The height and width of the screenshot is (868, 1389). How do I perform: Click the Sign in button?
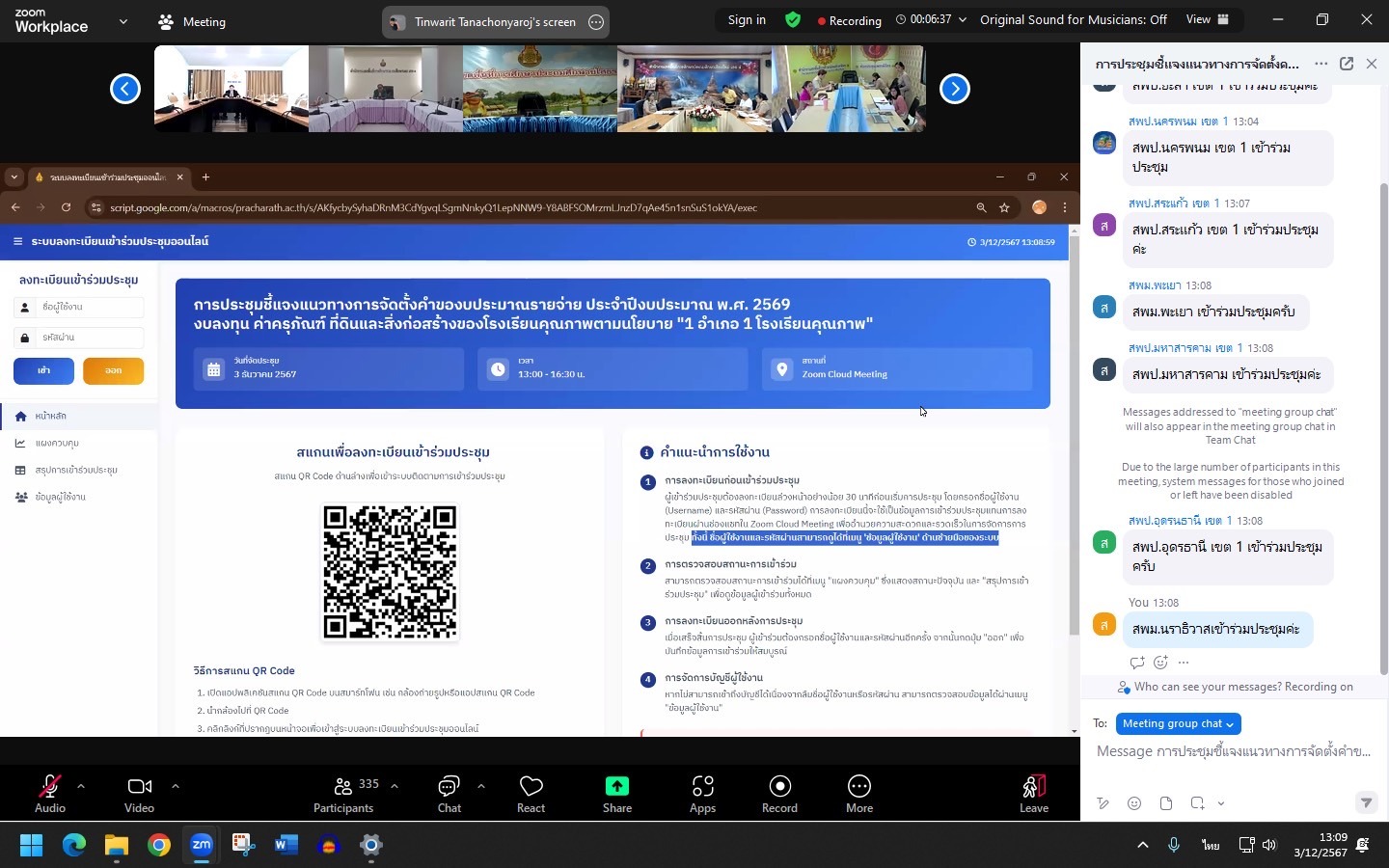[747, 20]
